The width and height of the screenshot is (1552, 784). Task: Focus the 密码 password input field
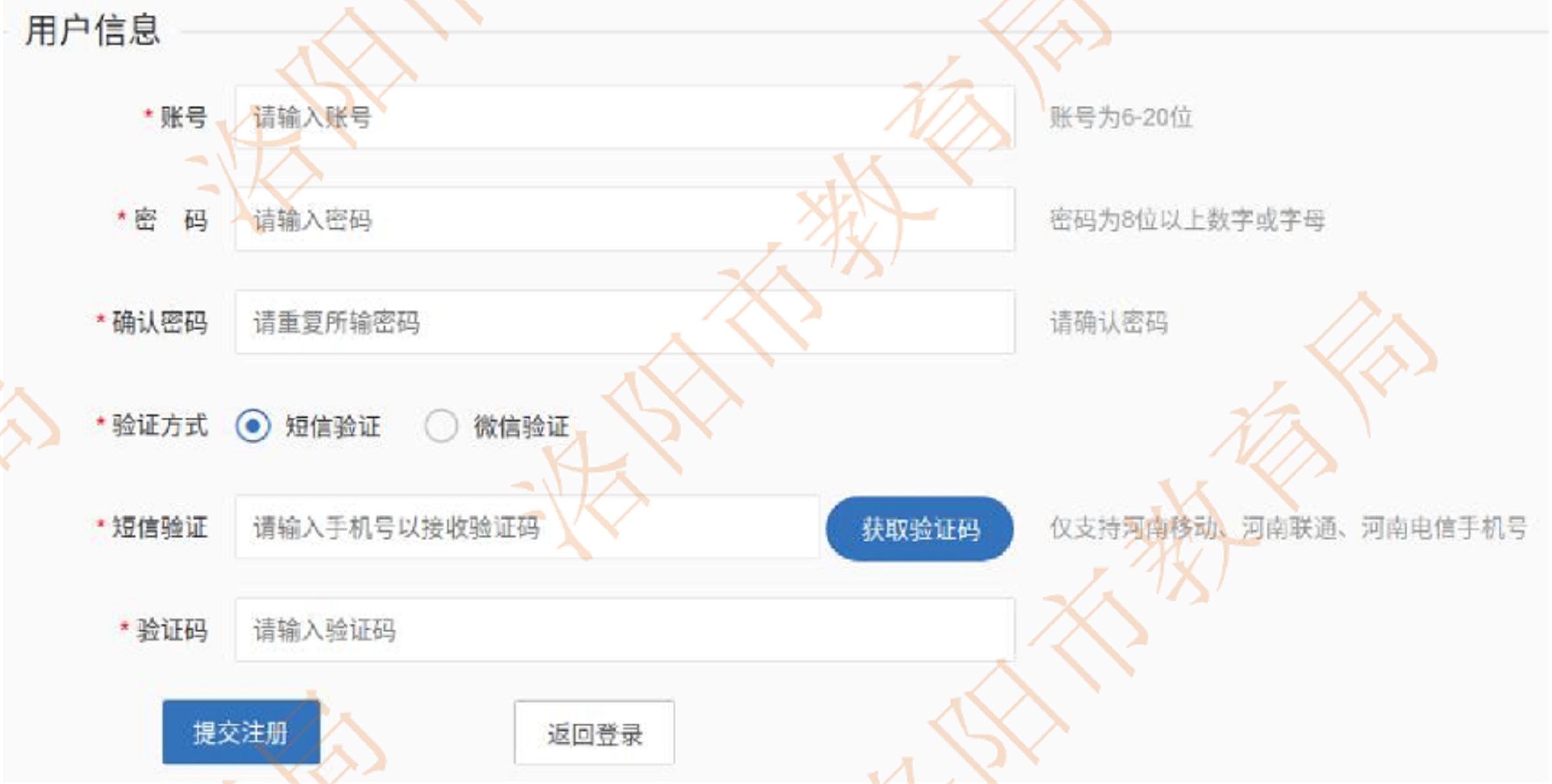tap(624, 220)
